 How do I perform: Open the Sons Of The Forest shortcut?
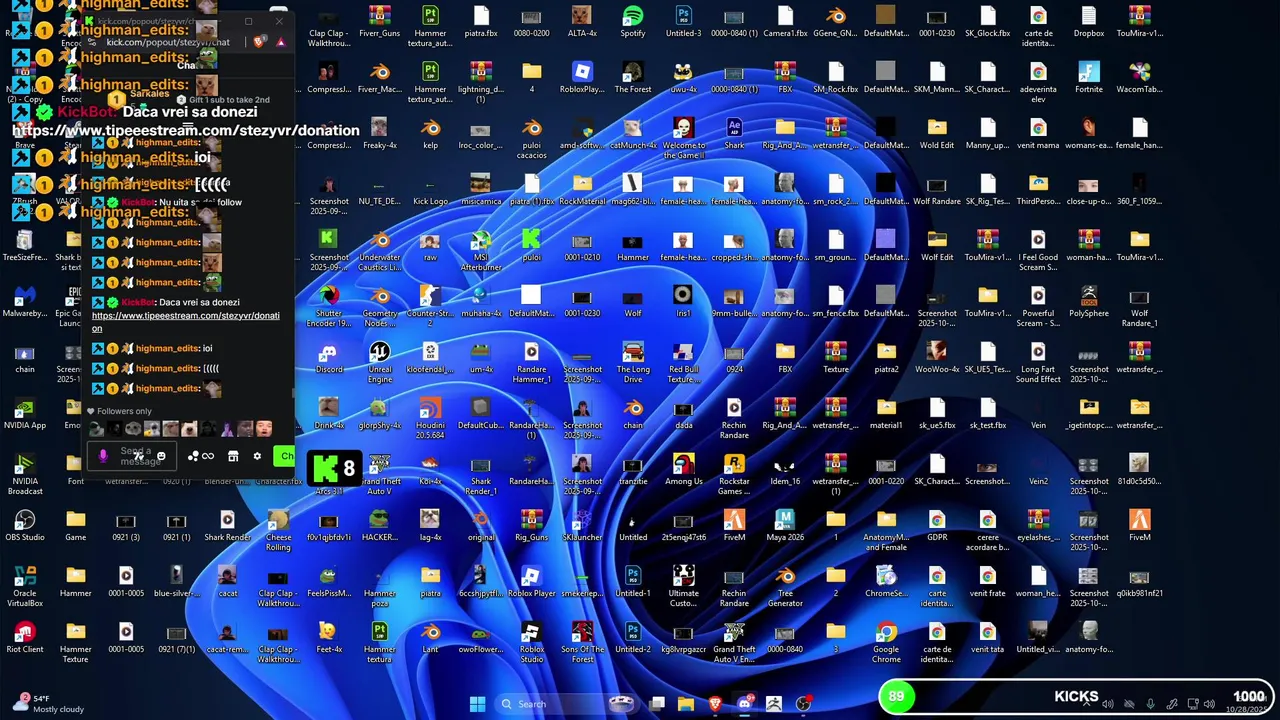582,644
